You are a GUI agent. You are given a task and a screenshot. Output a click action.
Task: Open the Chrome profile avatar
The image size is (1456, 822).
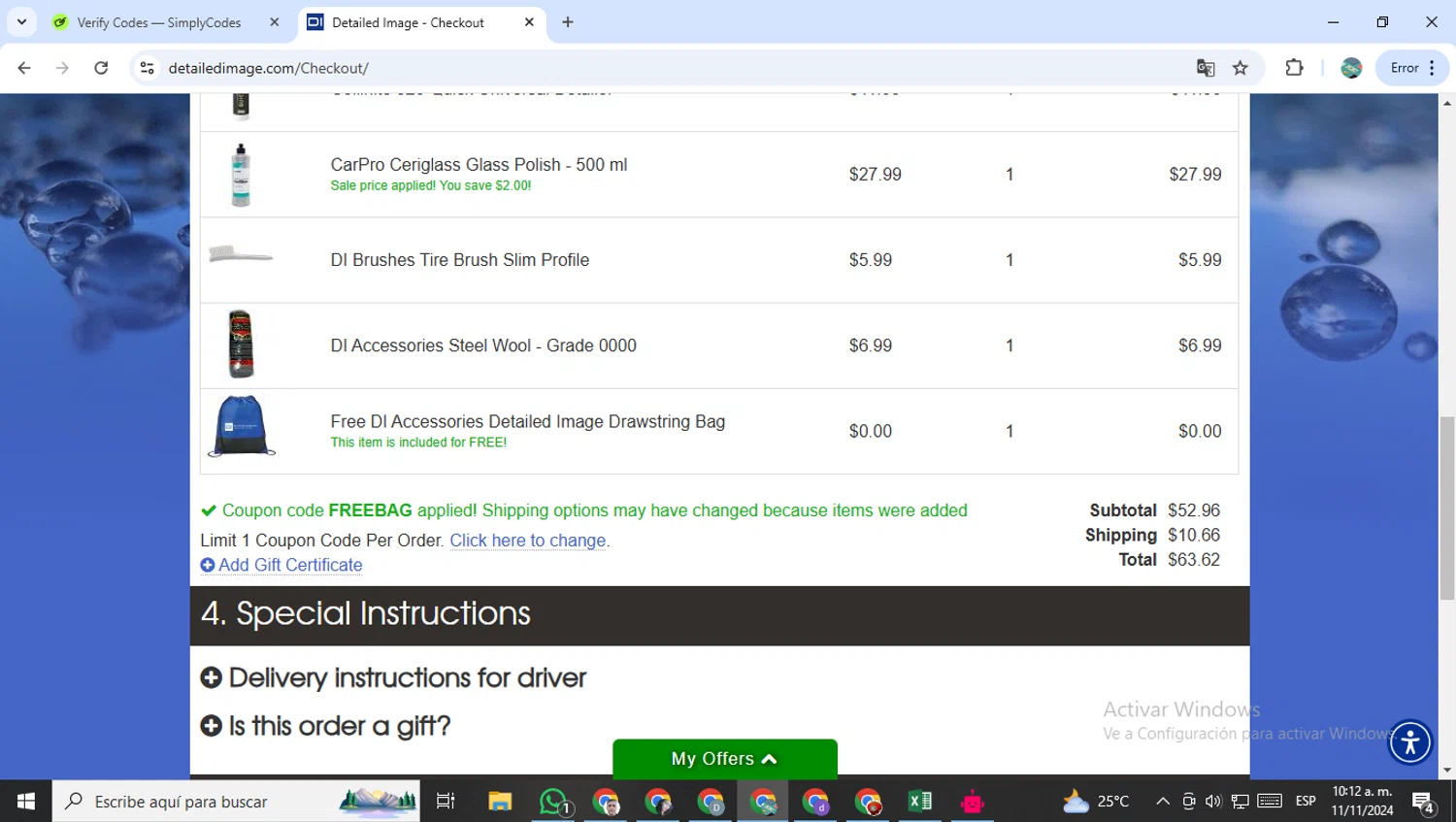coord(1351,68)
